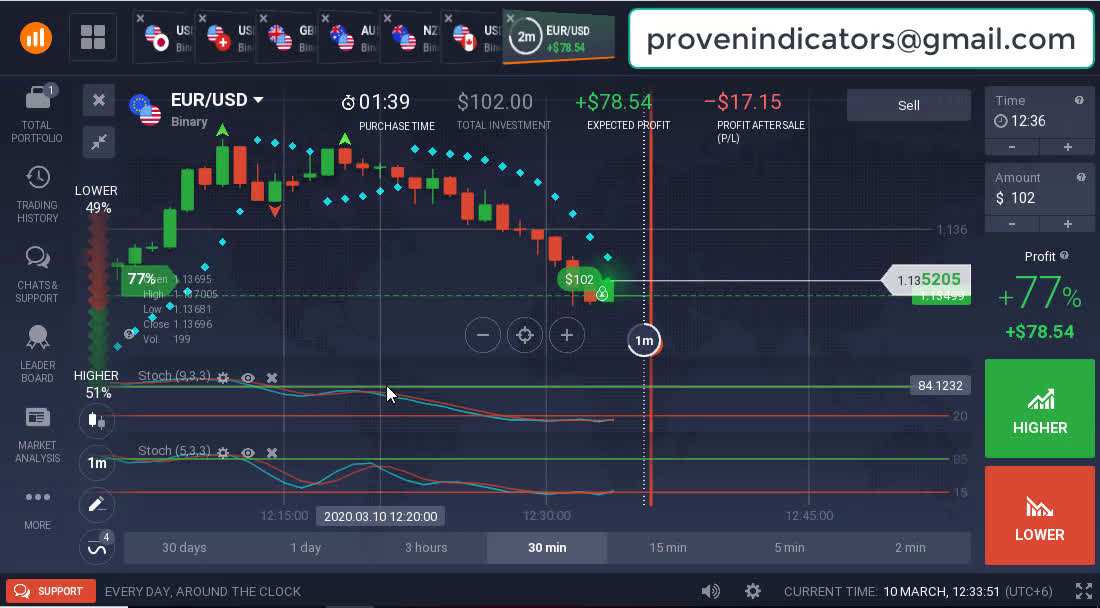
Task: Switch to the 3 hours timeframe
Action: tap(426, 547)
